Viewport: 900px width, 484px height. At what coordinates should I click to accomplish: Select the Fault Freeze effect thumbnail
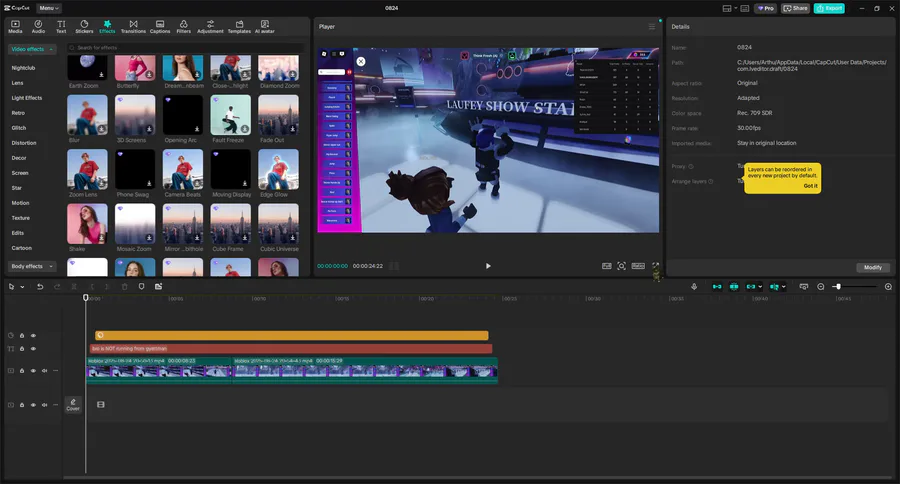tap(231, 115)
